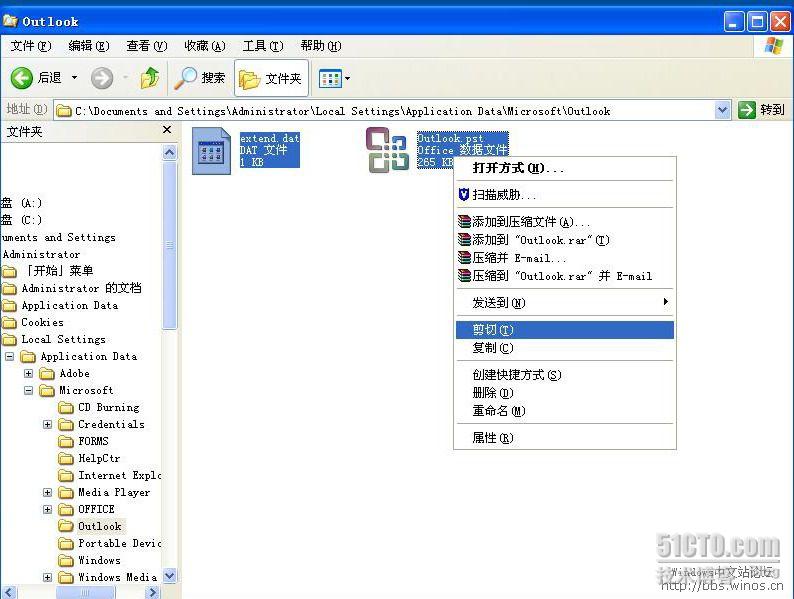Image resolution: width=794 pixels, height=599 pixels.
Task: Open the Views layout icon
Action: (x=330, y=78)
